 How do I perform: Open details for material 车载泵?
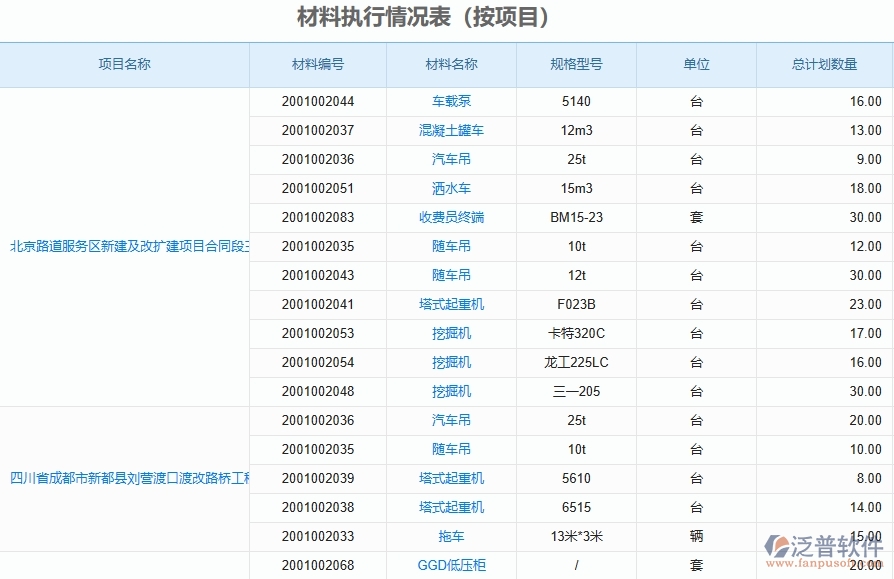(x=449, y=101)
